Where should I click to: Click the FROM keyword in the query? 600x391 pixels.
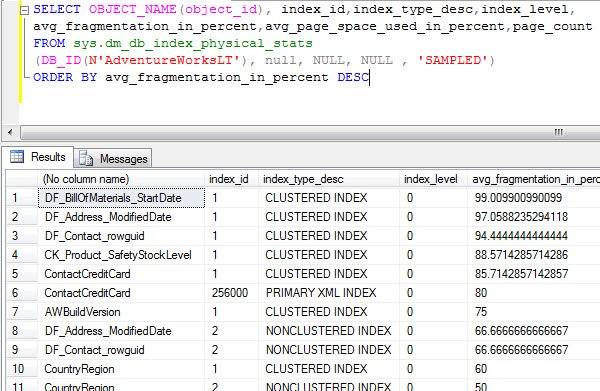pyautogui.click(x=49, y=43)
